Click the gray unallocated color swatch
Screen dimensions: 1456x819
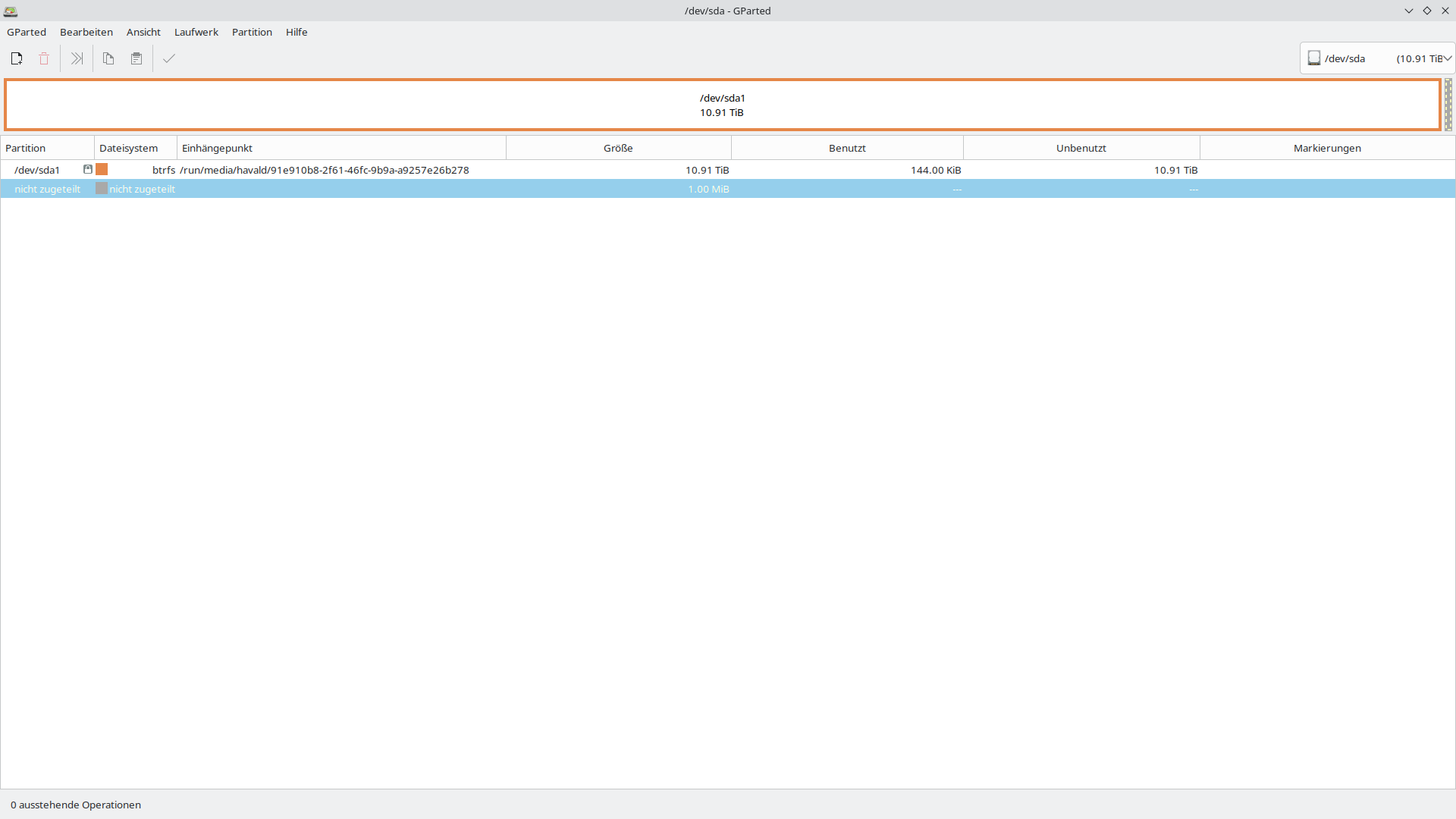pos(102,189)
